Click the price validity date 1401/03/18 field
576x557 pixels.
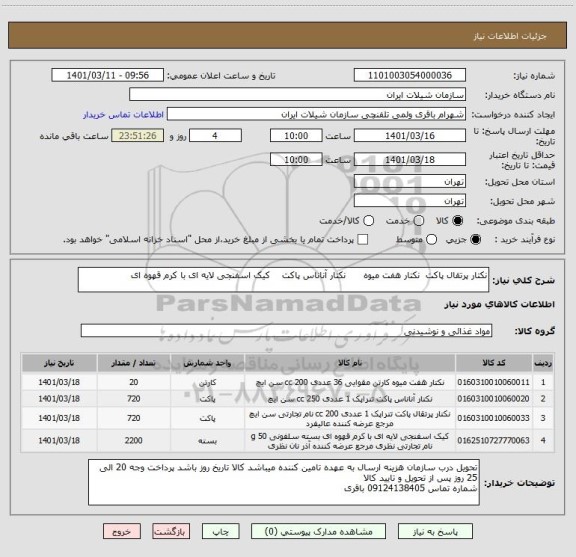[410, 159]
